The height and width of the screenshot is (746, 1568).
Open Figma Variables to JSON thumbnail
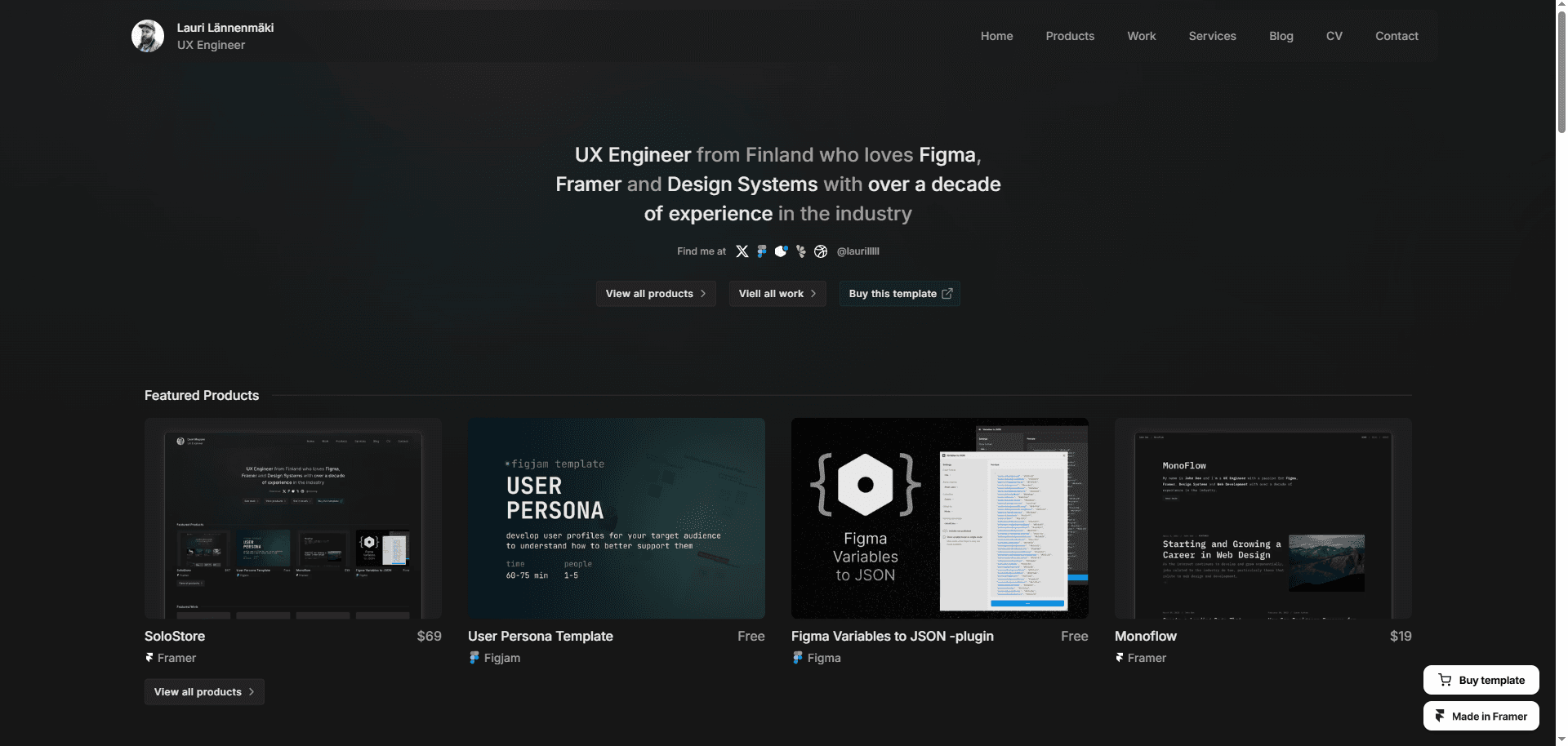940,518
